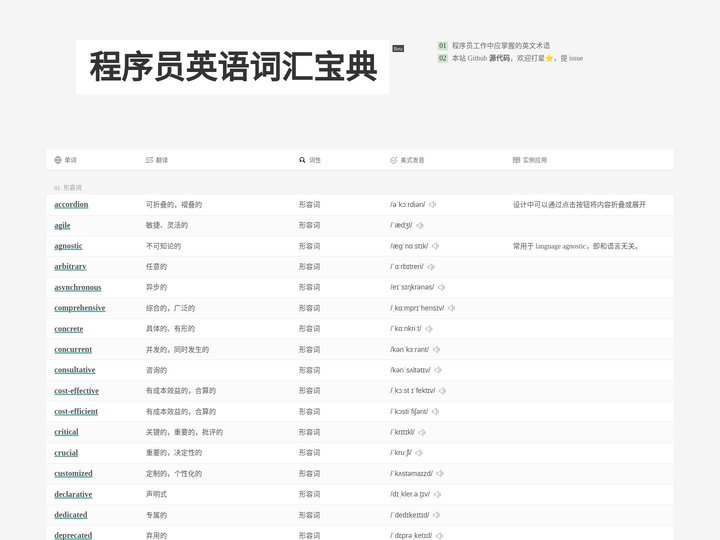Image resolution: width=720 pixels, height=540 pixels.
Task: Click the accordion example usage text
Action: tap(579, 205)
